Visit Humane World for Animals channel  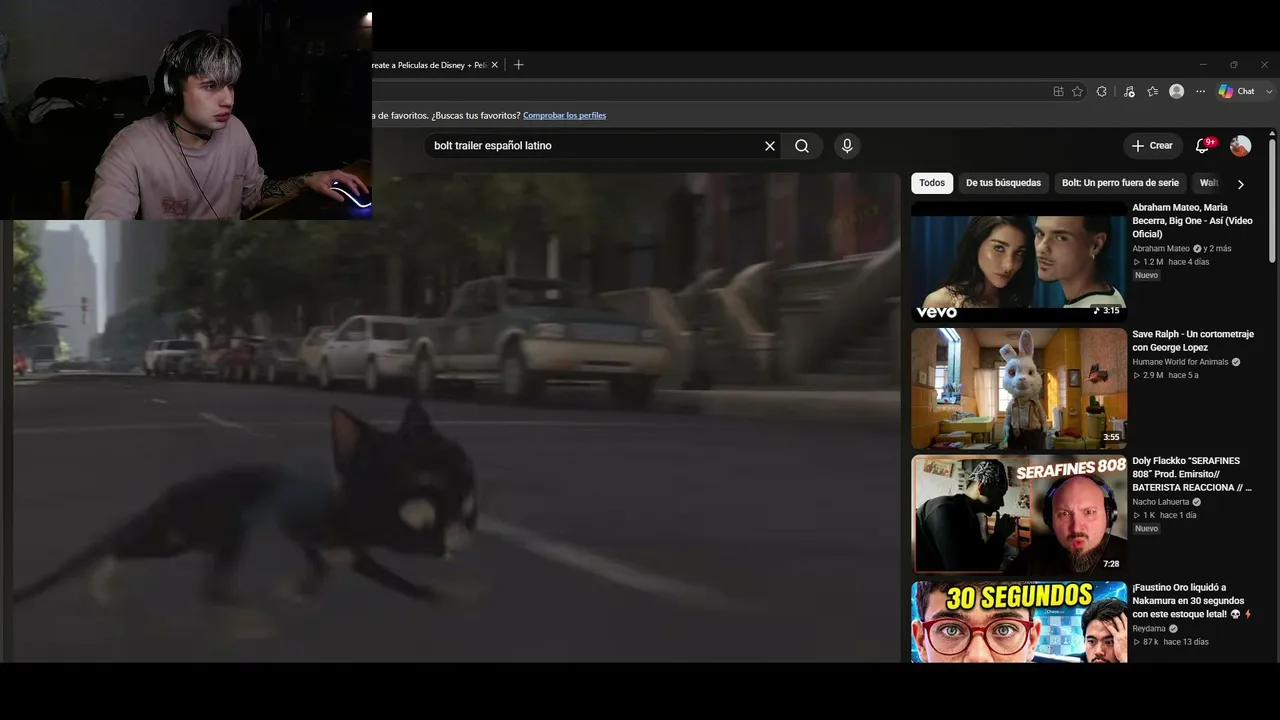point(1180,362)
